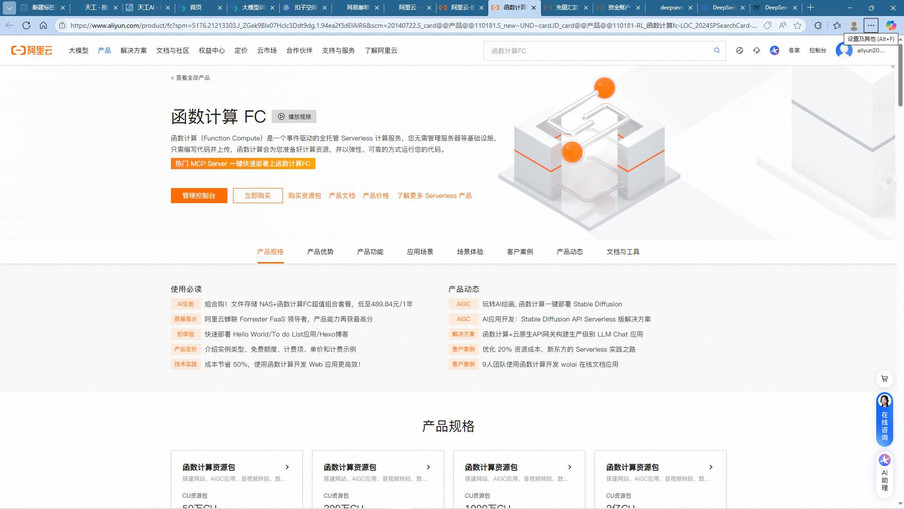Open the 解决方案 nav menu
The height and width of the screenshot is (509, 904).
tap(134, 51)
